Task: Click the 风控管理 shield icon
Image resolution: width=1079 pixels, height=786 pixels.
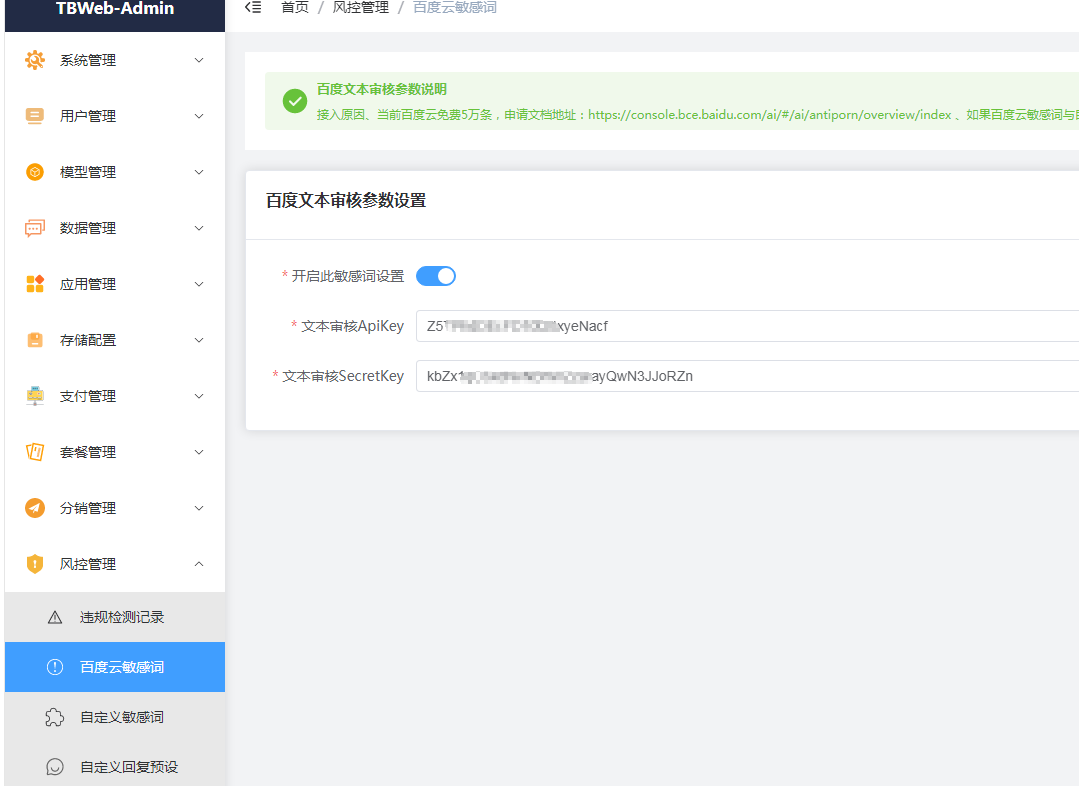Action: [35, 564]
